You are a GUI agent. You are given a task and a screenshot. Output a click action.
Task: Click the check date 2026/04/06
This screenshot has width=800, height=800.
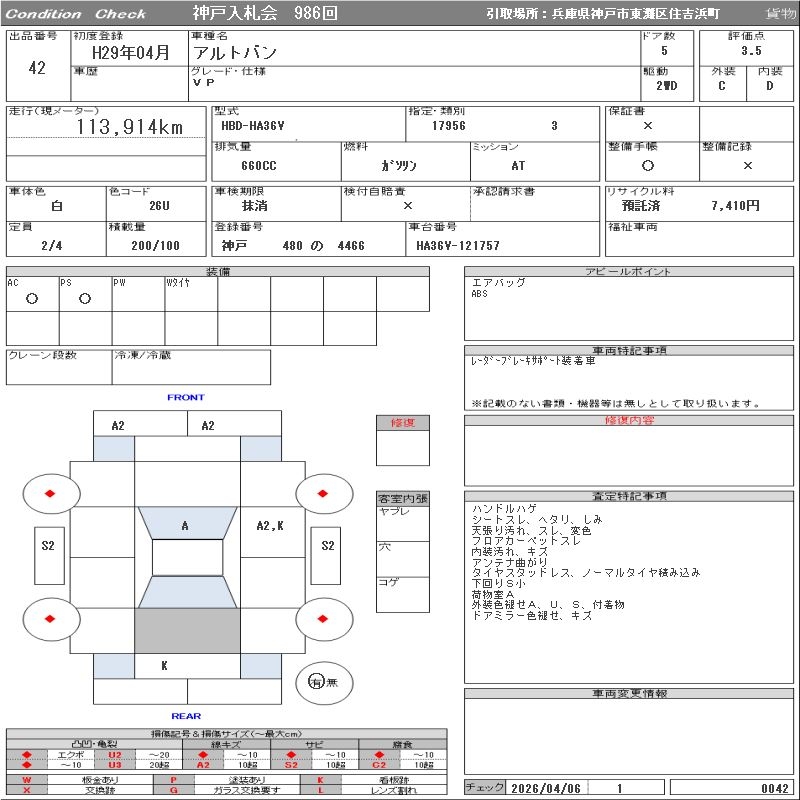tap(545, 788)
